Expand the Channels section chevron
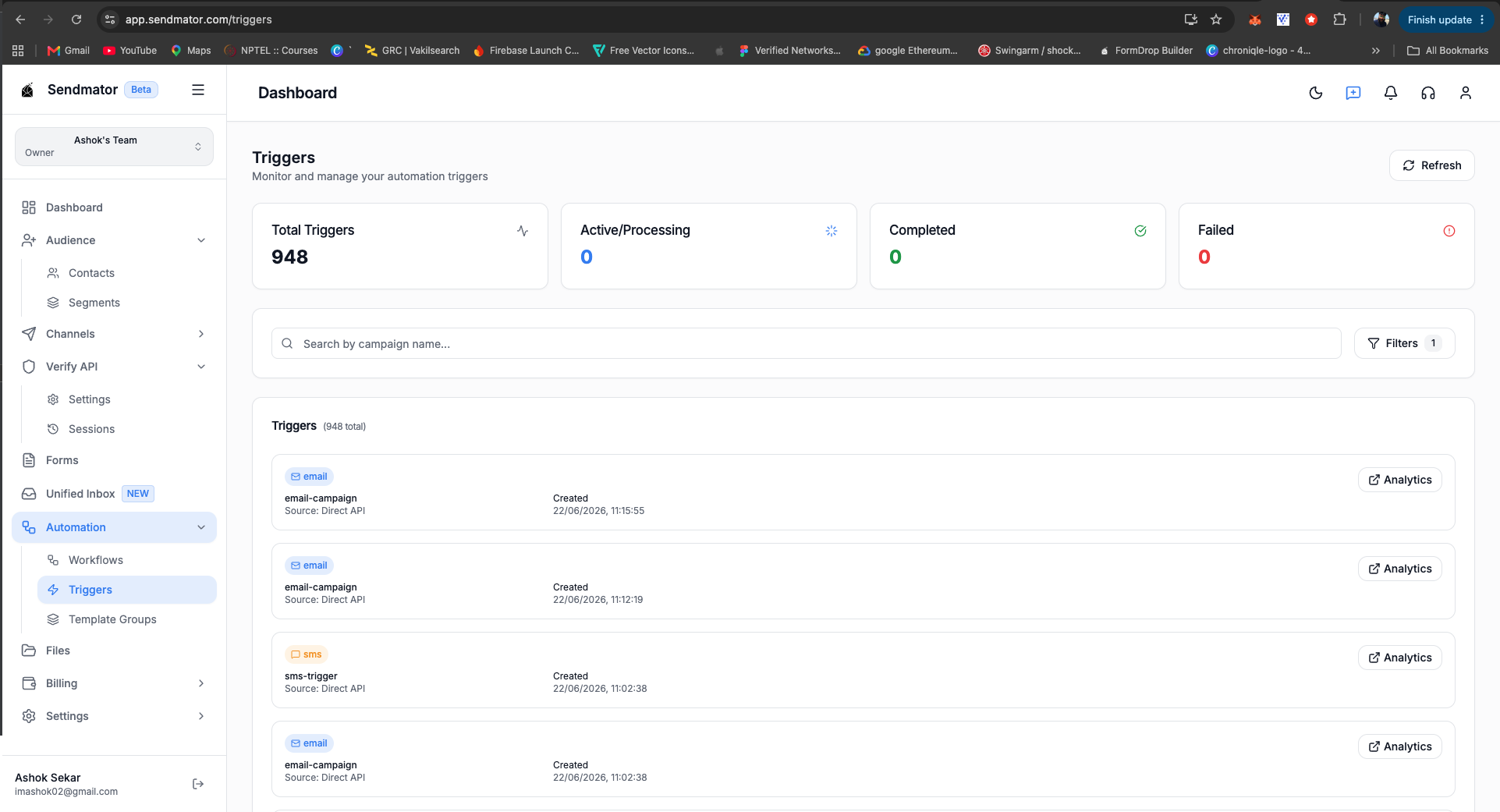 pos(201,334)
